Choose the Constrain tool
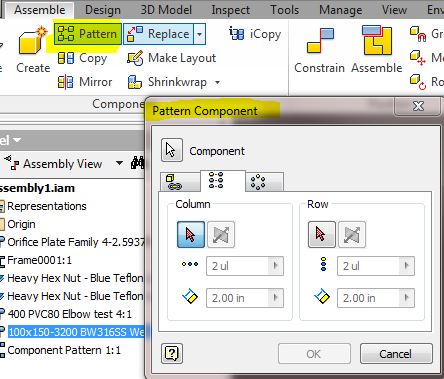Screen dimensions: 444x379 point(319,50)
